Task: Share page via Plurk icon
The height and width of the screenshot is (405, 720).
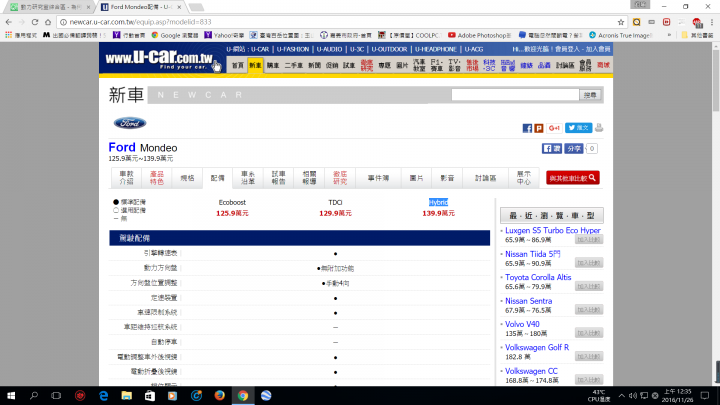Action: (x=539, y=128)
